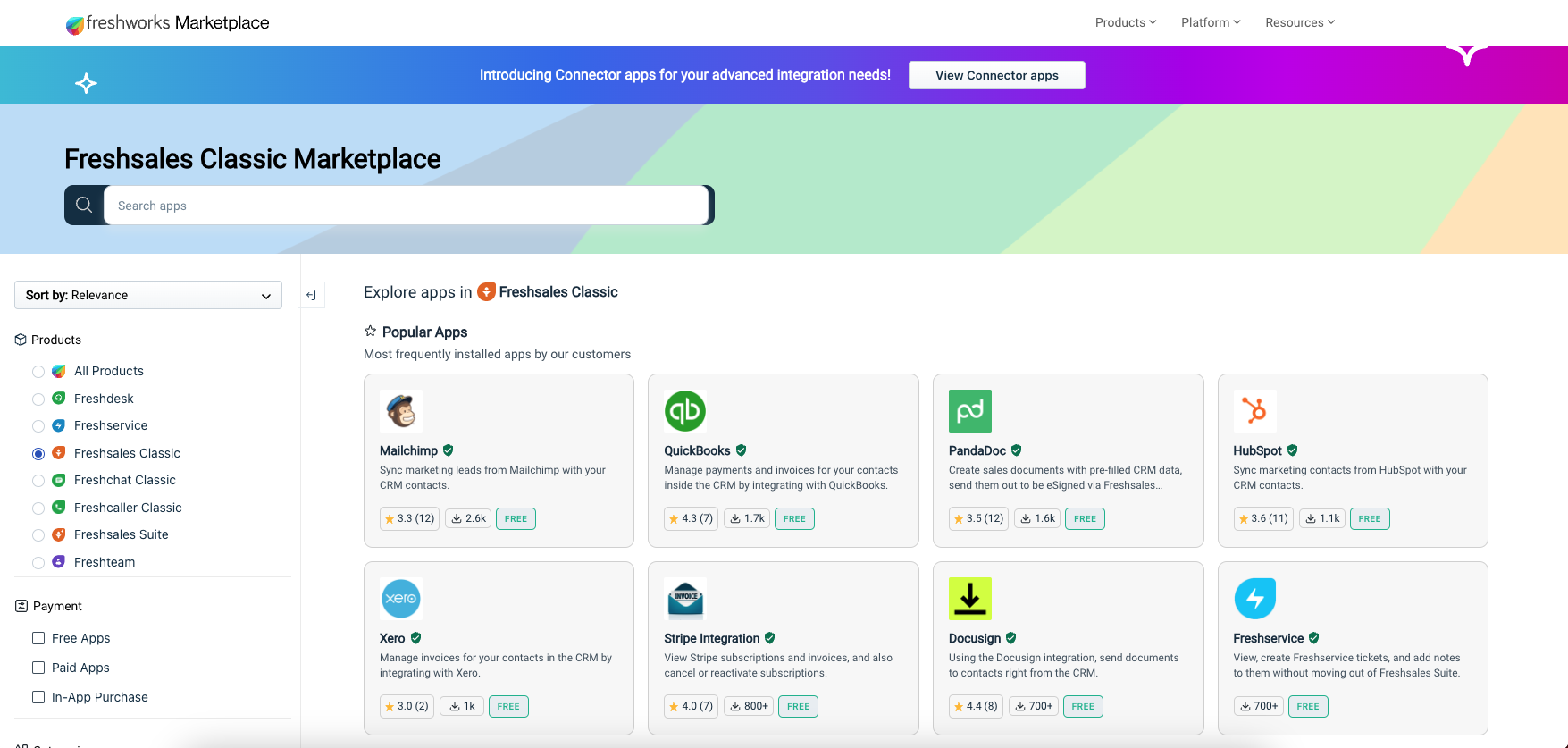Open the QuickBooks app title link
1568x748 pixels.
[697, 450]
